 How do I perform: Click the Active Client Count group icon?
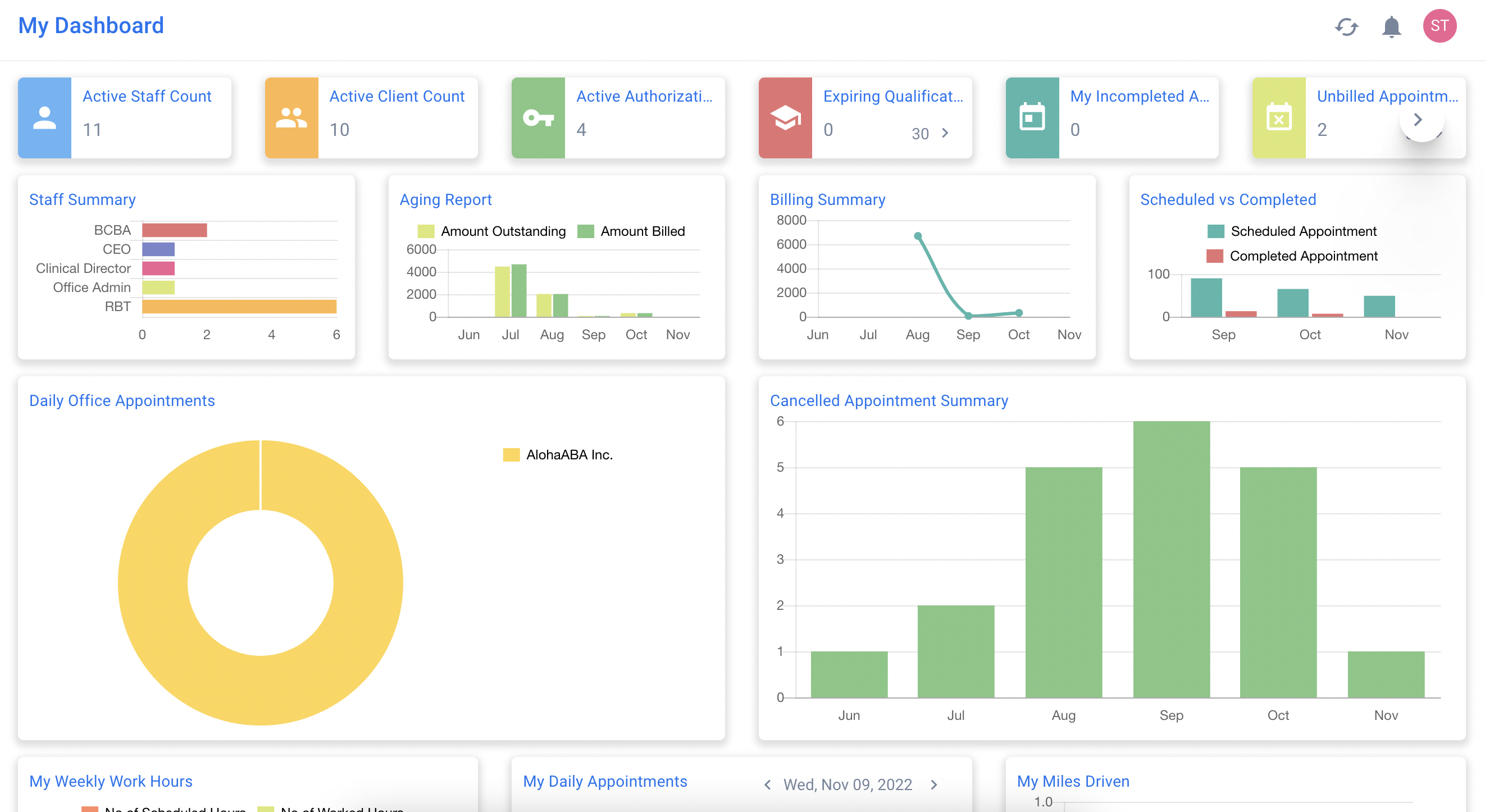point(291,118)
